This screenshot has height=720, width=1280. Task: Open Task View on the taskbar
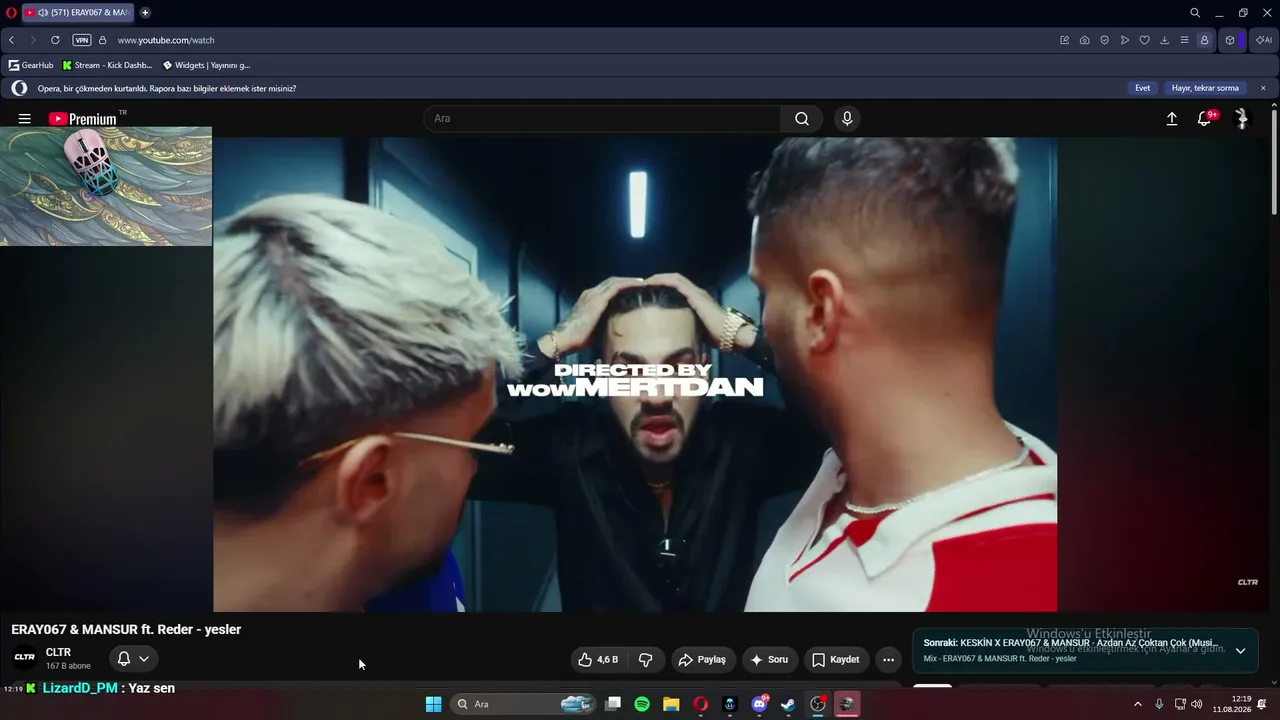613,704
